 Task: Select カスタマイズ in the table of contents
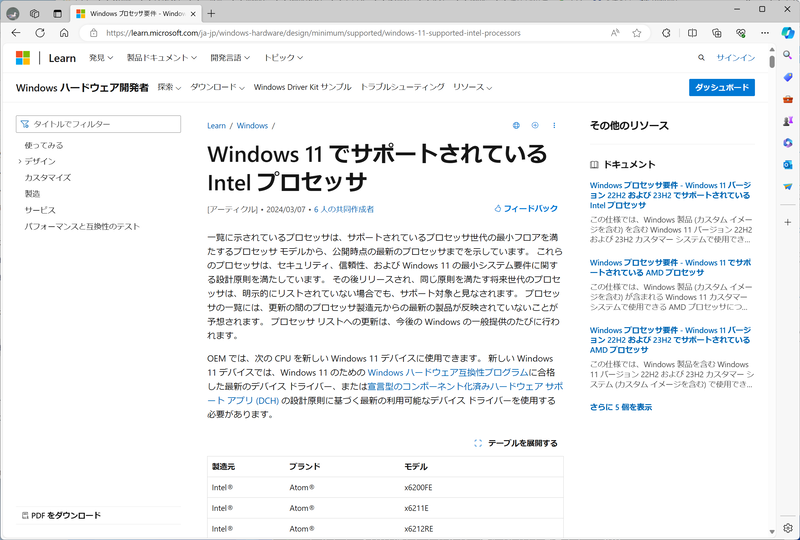[x=48, y=178]
